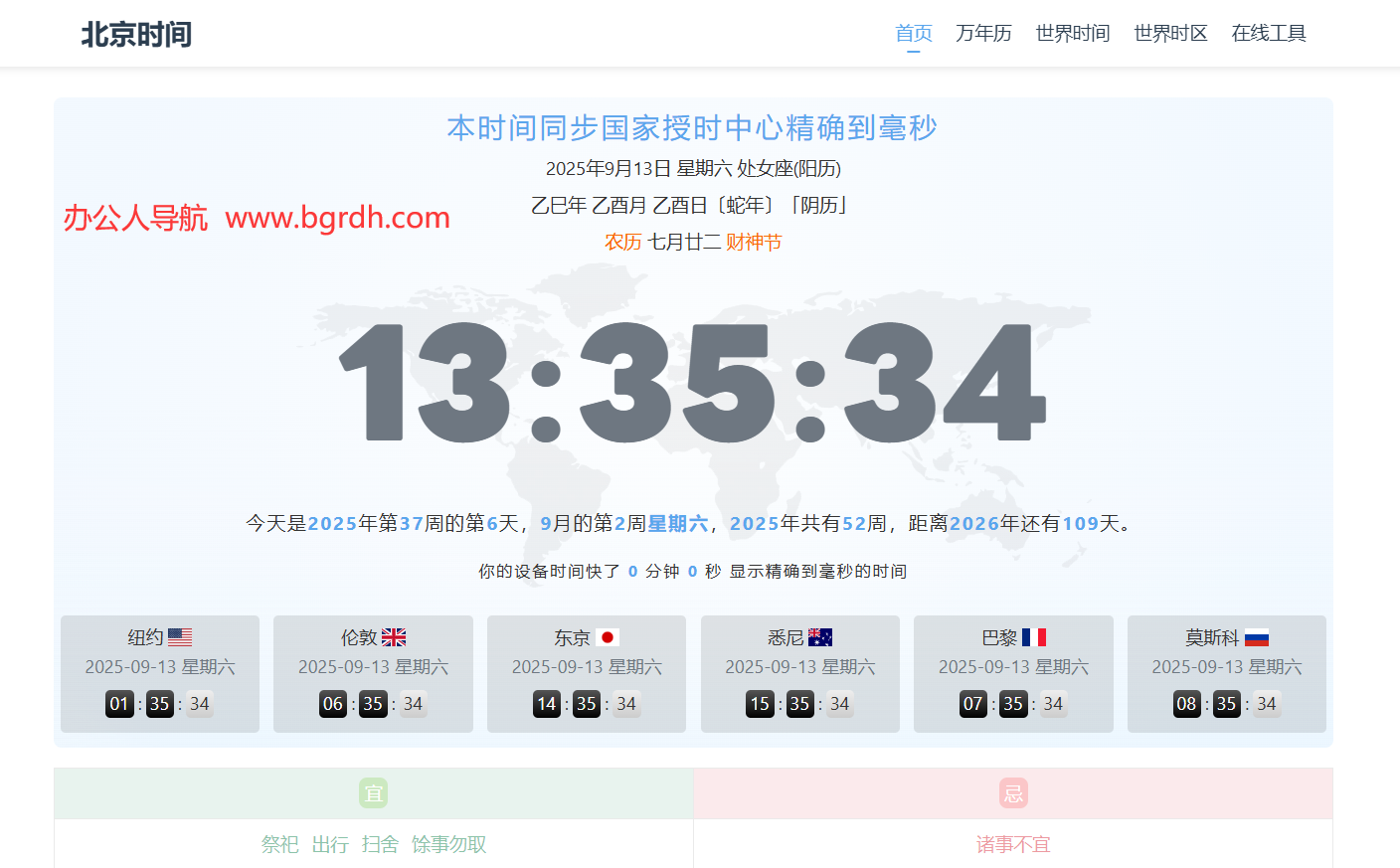1400x868 pixels.
Task: Click the US flag icon beside 纽约
Action: pos(180,637)
